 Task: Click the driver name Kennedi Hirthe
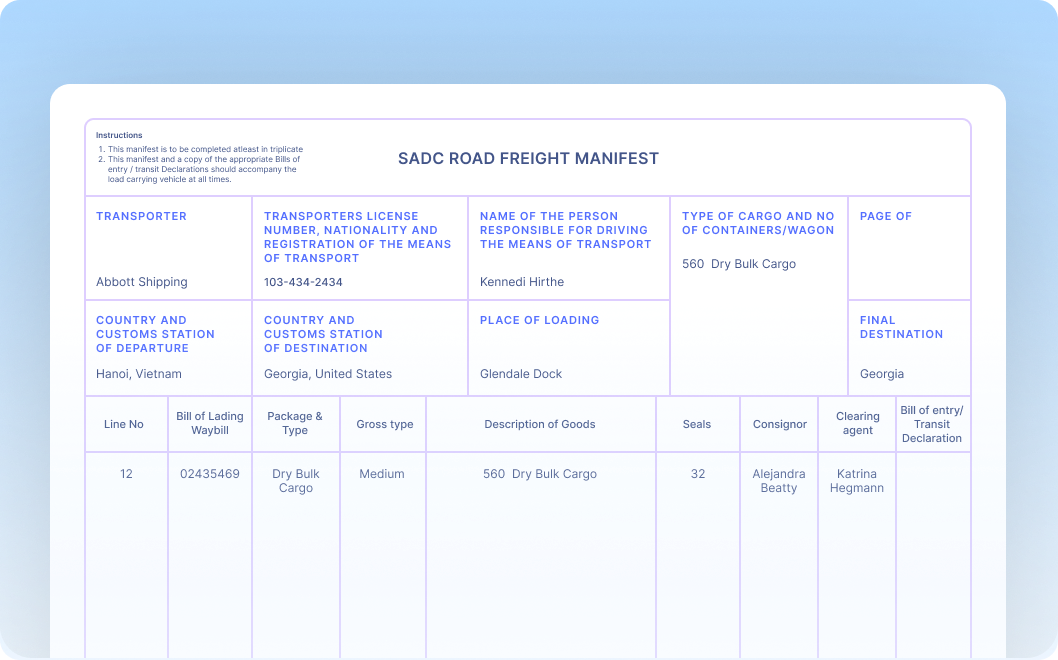coord(519,282)
